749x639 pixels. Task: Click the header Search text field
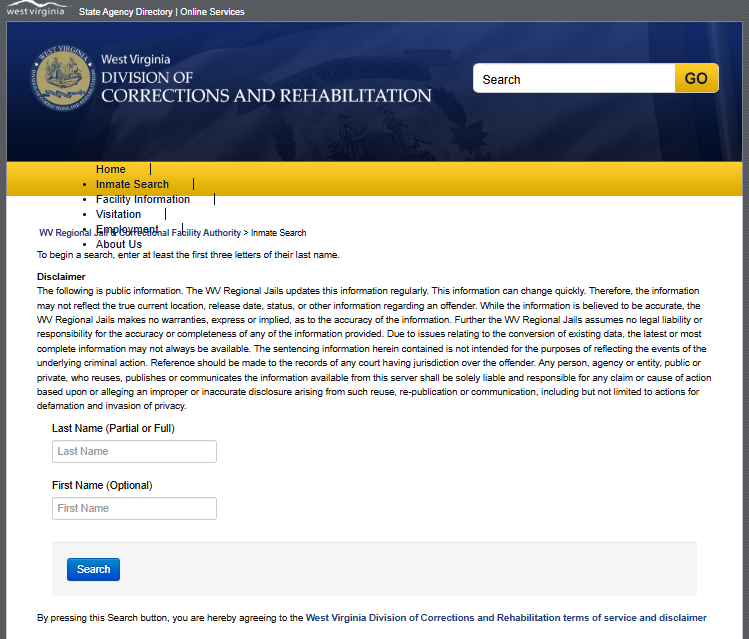(x=574, y=79)
